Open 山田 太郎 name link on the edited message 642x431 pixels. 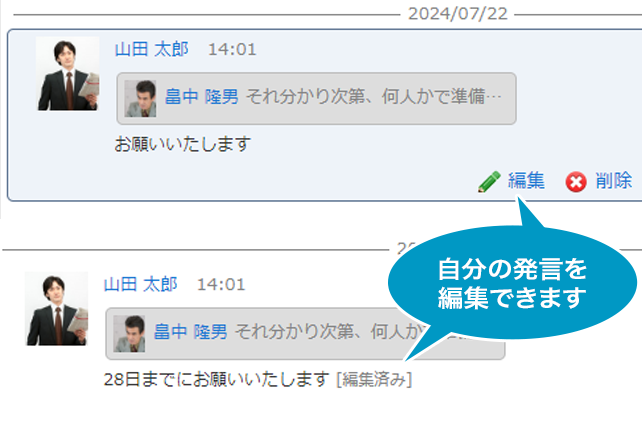[140, 284]
